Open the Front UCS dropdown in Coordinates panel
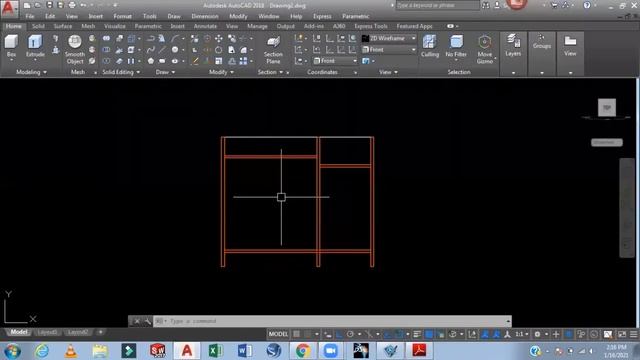This screenshot has height=360, width=640. 335,61
